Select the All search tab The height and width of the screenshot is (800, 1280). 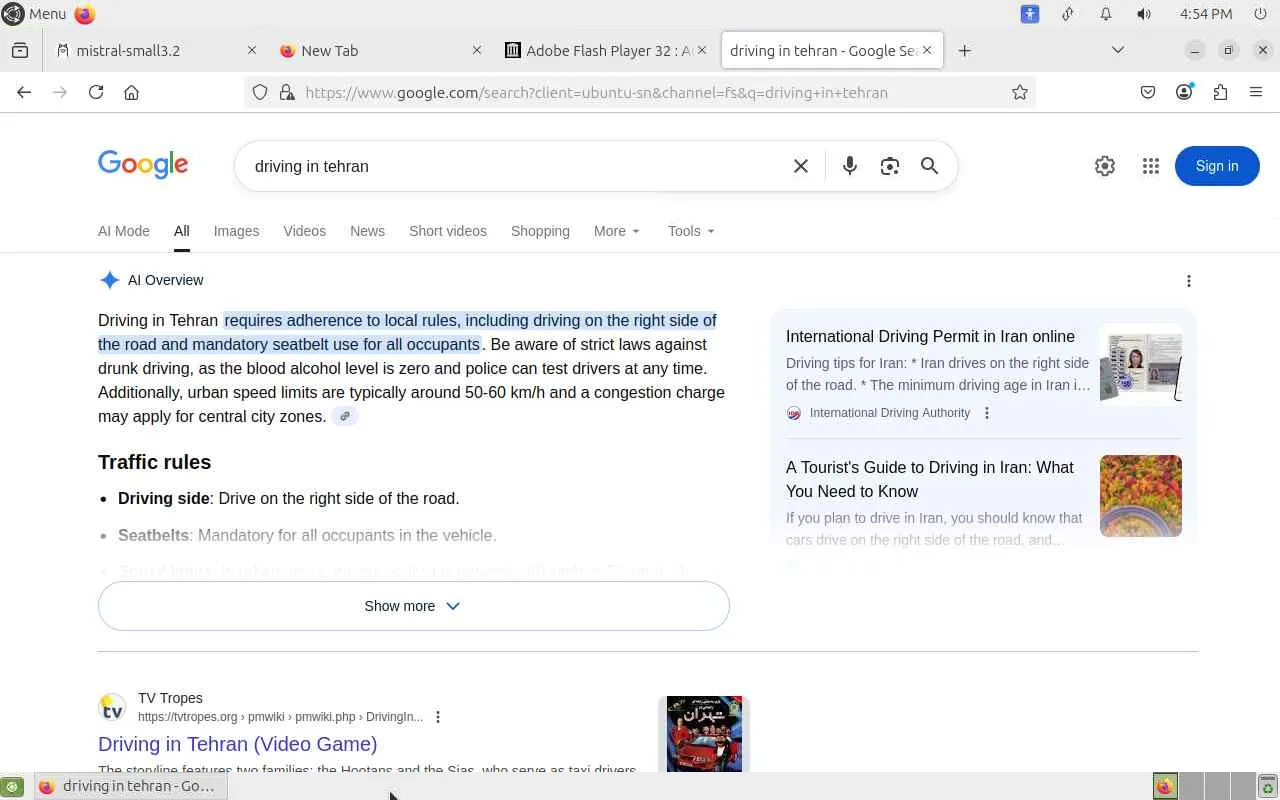click(x=181, y=231)
